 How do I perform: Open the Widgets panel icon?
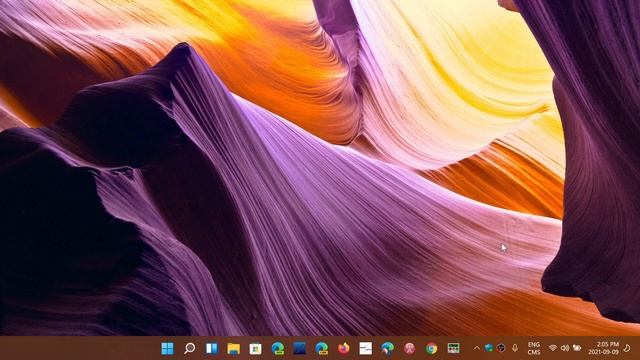(x=211, y=348)
